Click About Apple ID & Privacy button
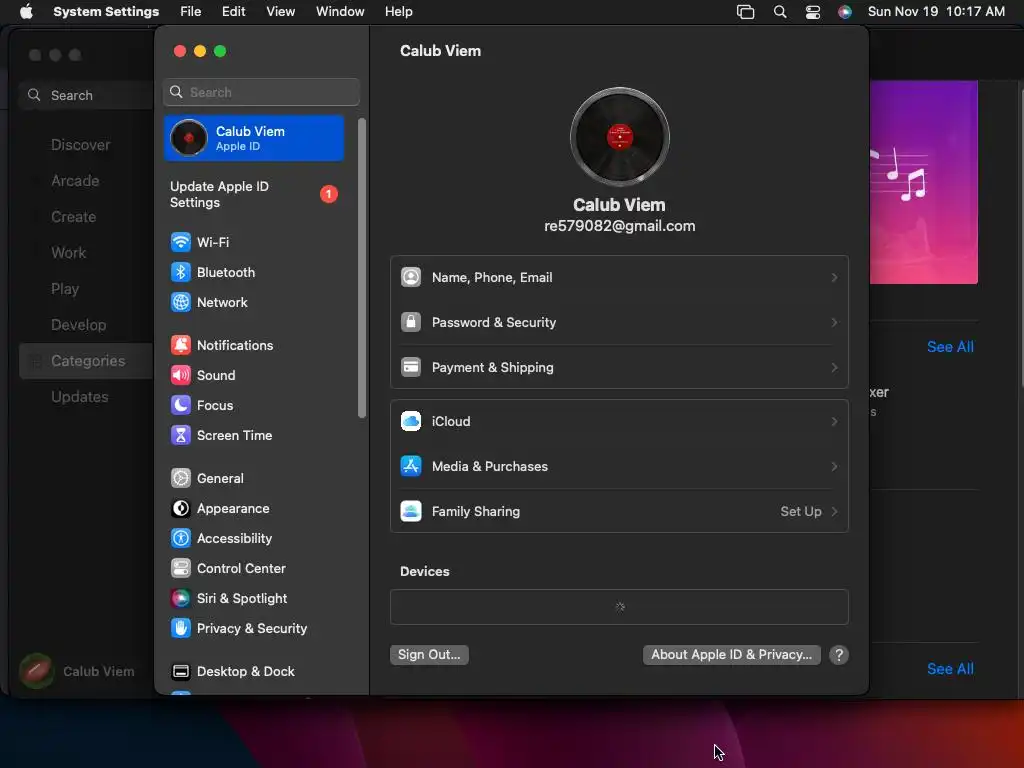 tap(731, 655)
